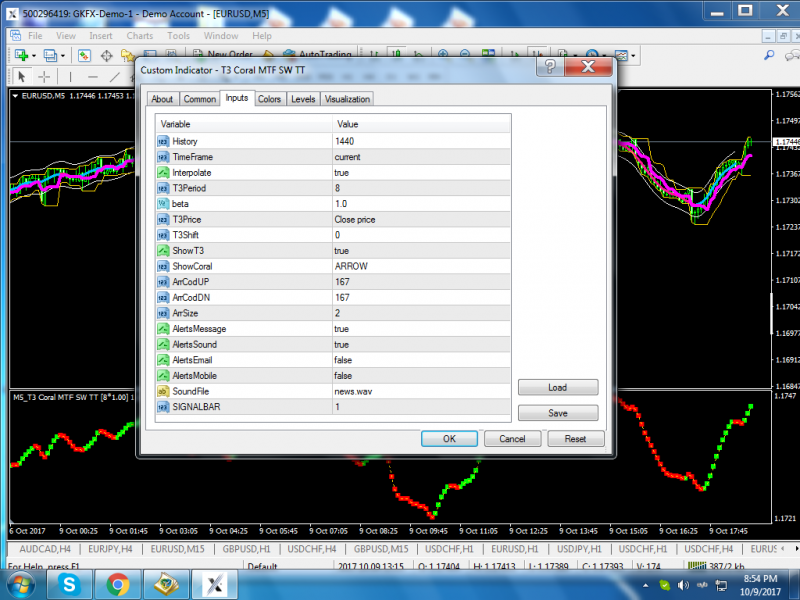Toggle the AlertsEmail value false
This screenshot has width=800, height=600.
tap(421, 360)
